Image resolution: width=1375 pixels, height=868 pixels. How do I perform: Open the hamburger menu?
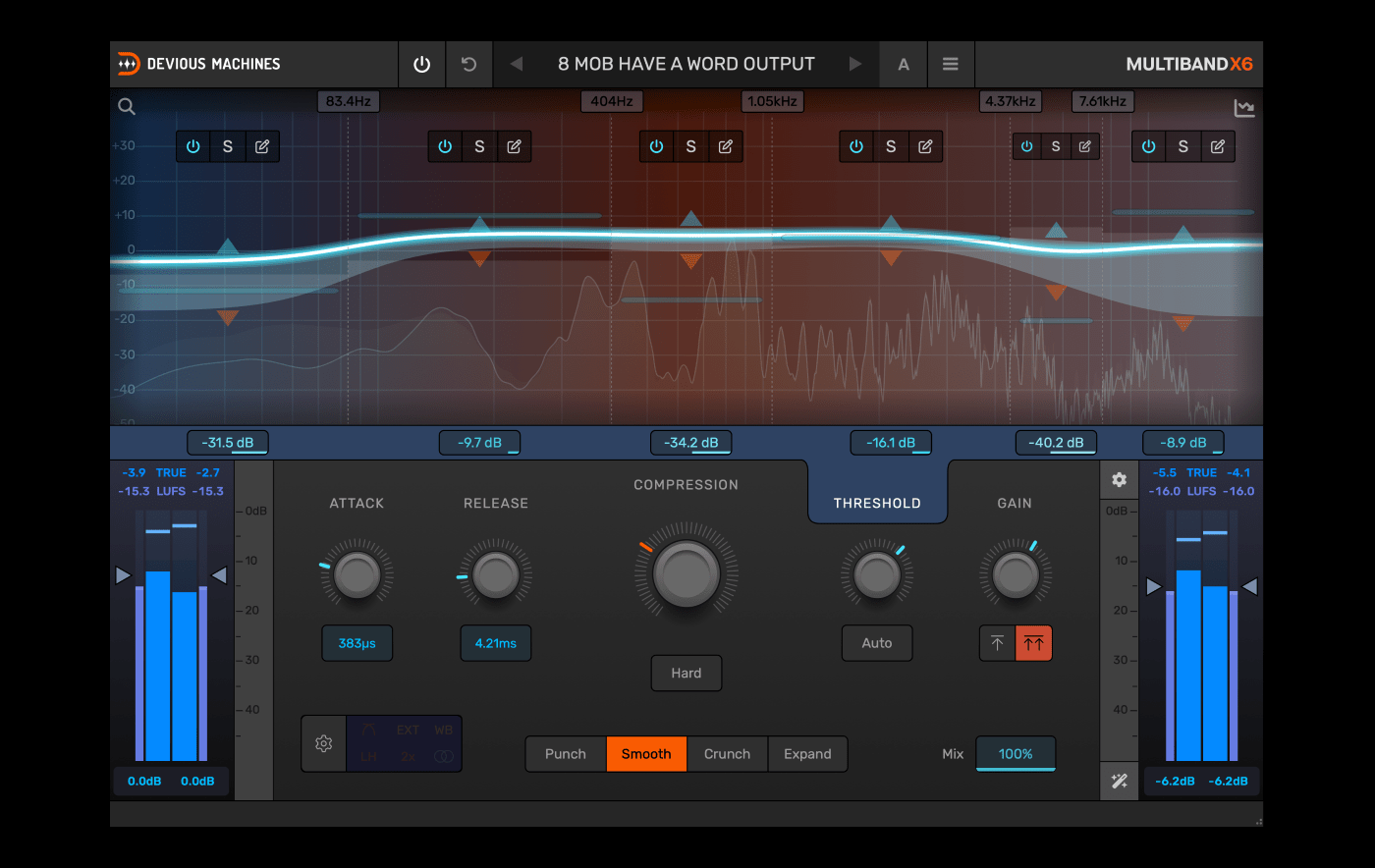951,65
